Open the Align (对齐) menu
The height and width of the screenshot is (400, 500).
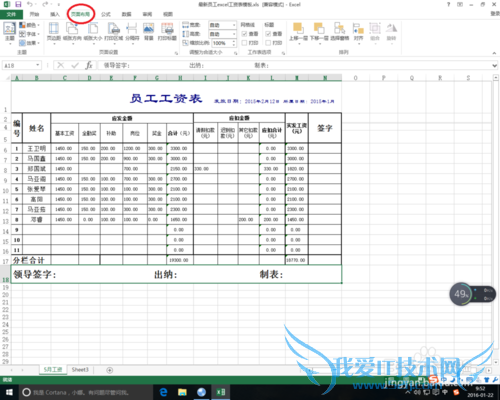pyautogui.click(x=358, y=33)
